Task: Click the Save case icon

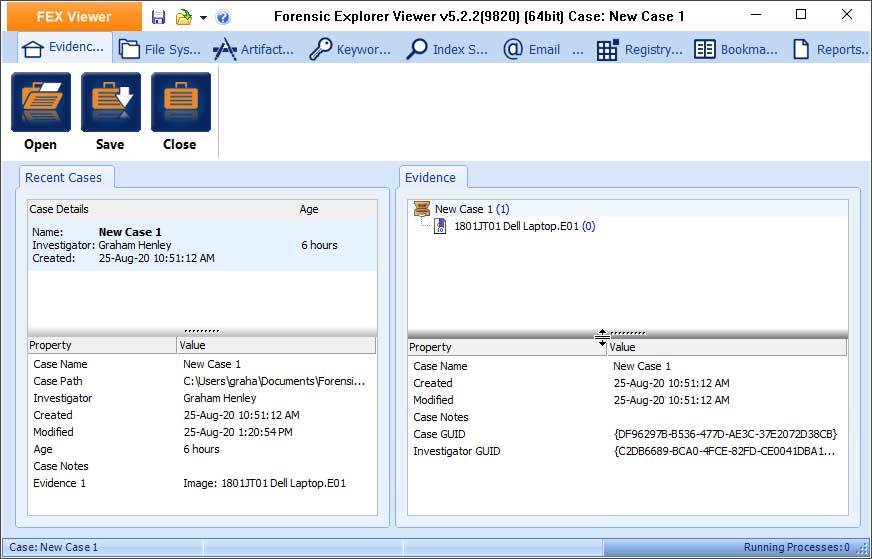Action: [110, 103]
